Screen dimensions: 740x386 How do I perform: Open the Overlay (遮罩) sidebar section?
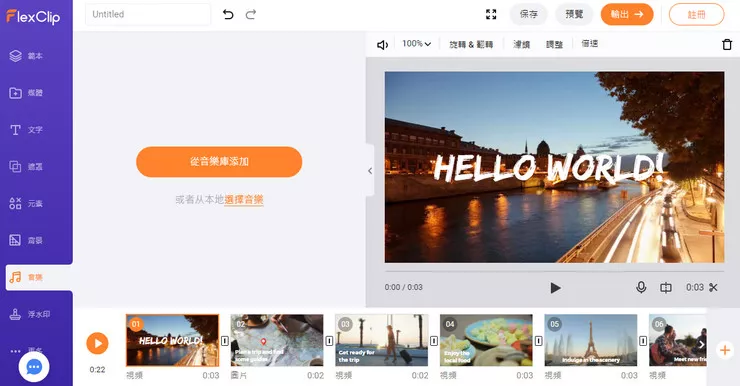coord(26,167)
